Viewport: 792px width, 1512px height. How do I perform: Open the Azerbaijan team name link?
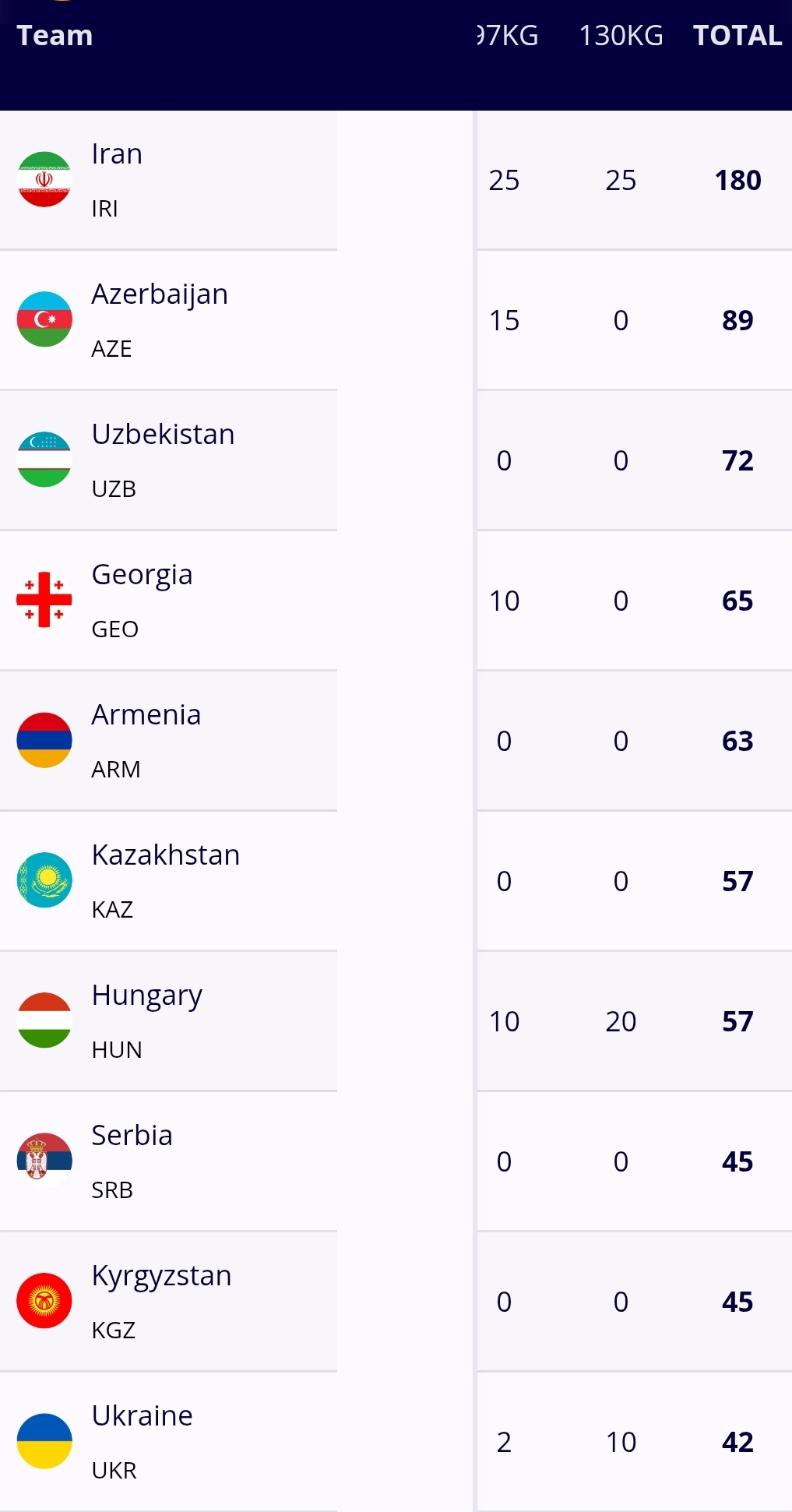coord(160,294)
